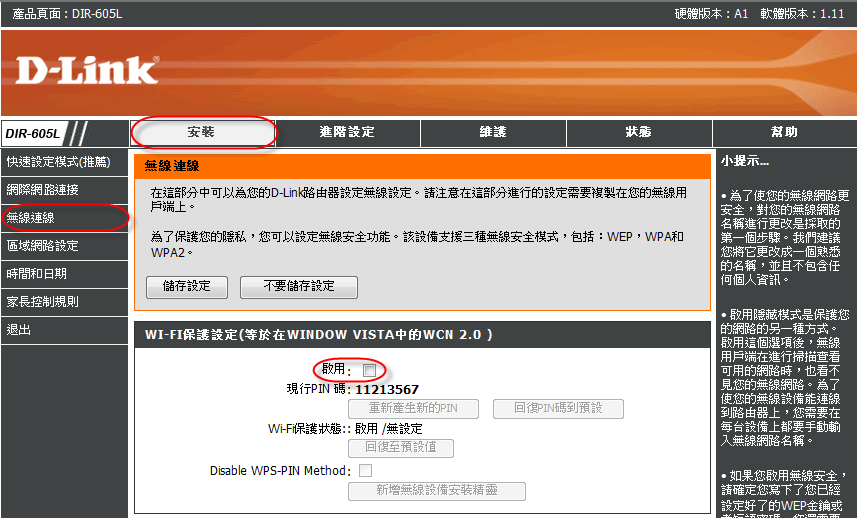
Task: Click 退出 to log out
Action: [x=64, y=330]
